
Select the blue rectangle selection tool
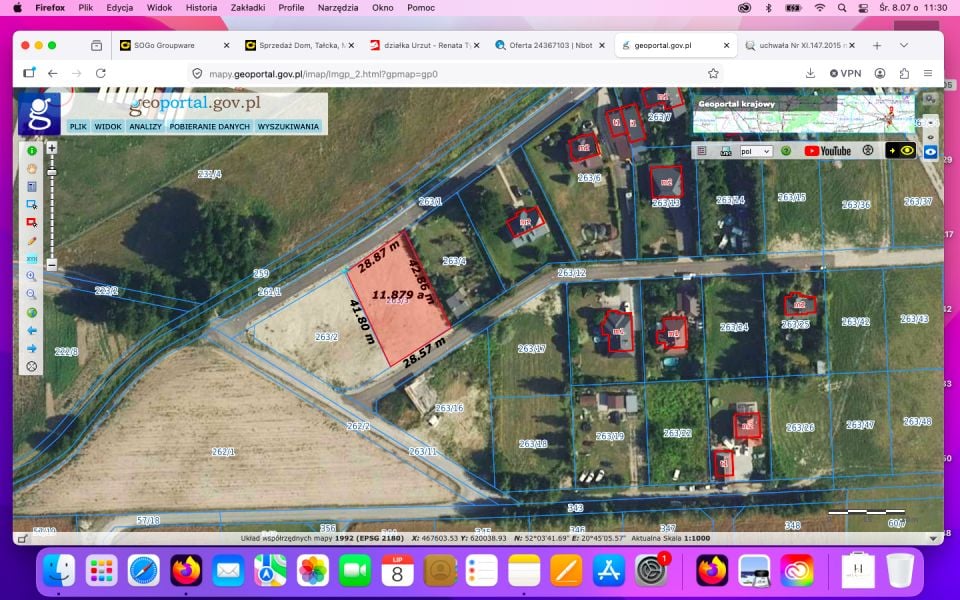click(x=32, y=204)
